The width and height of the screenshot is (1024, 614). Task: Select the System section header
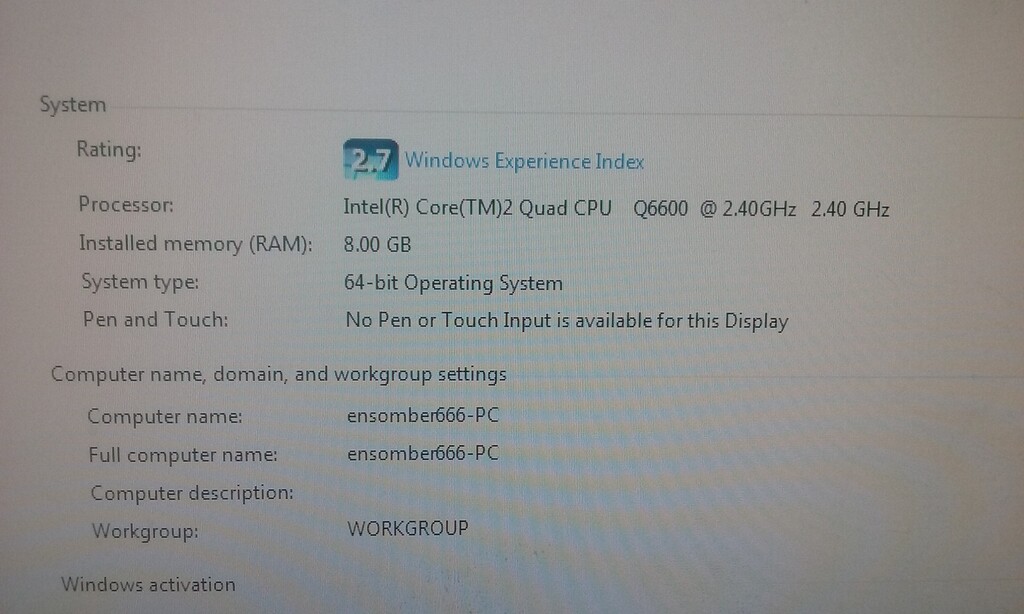(x=73, y=104)
